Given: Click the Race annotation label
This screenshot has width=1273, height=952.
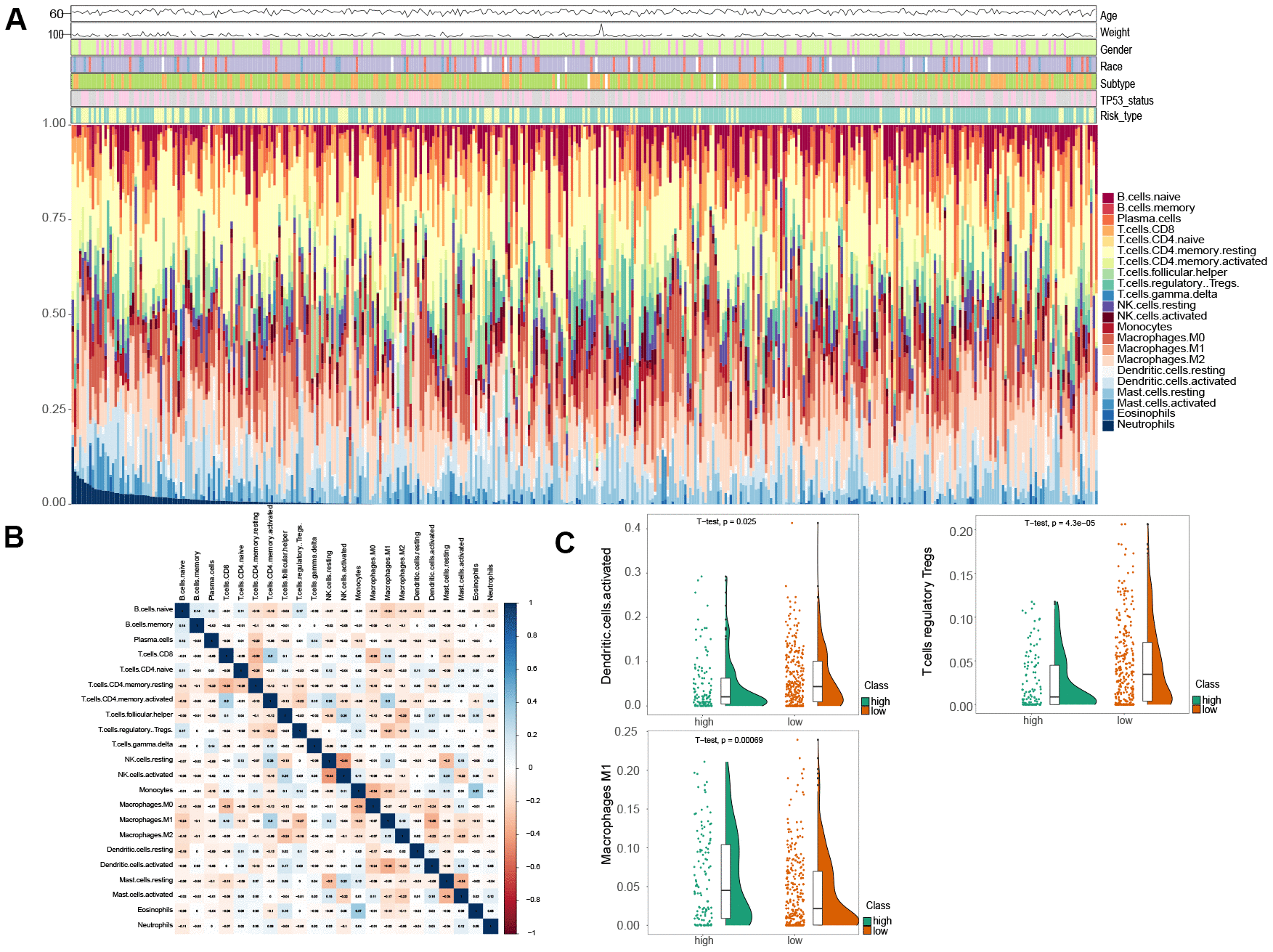Looking at the screenshot, I should 1111,66.
